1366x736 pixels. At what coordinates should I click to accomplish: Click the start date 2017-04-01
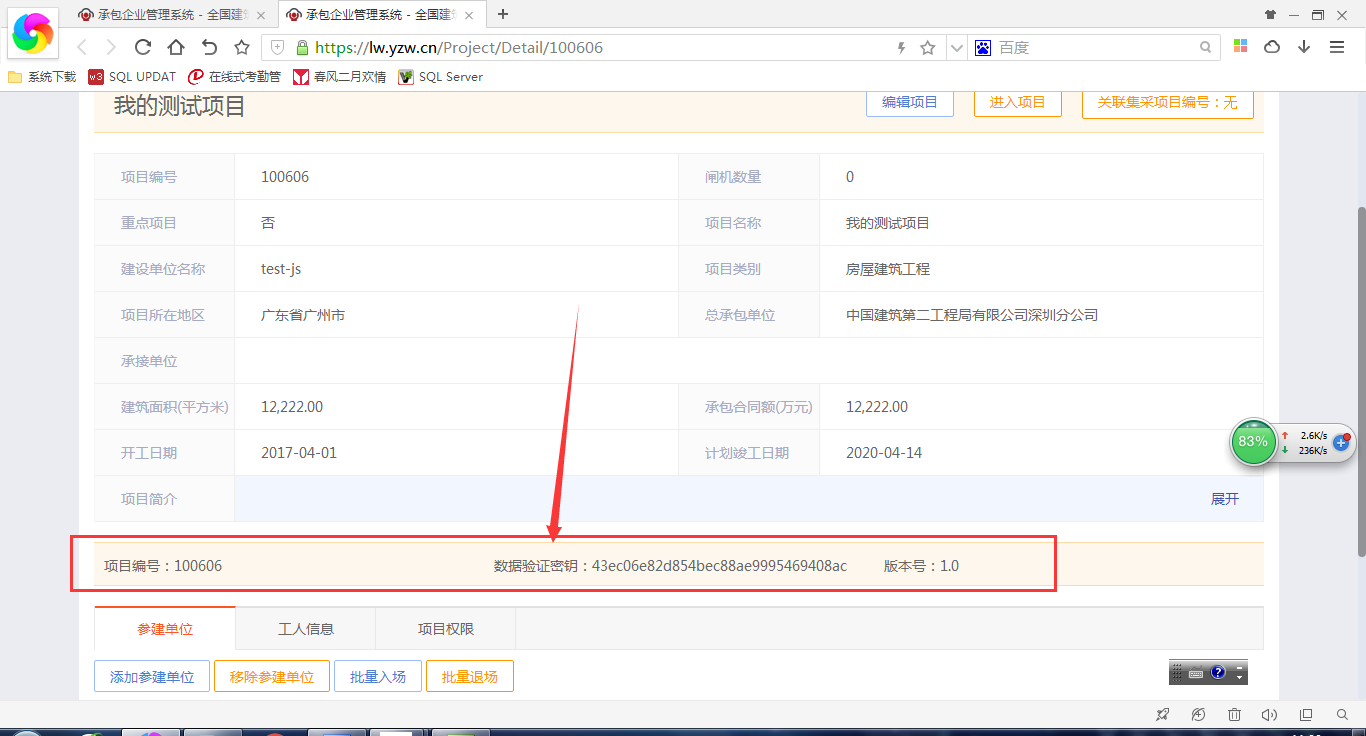299,453
